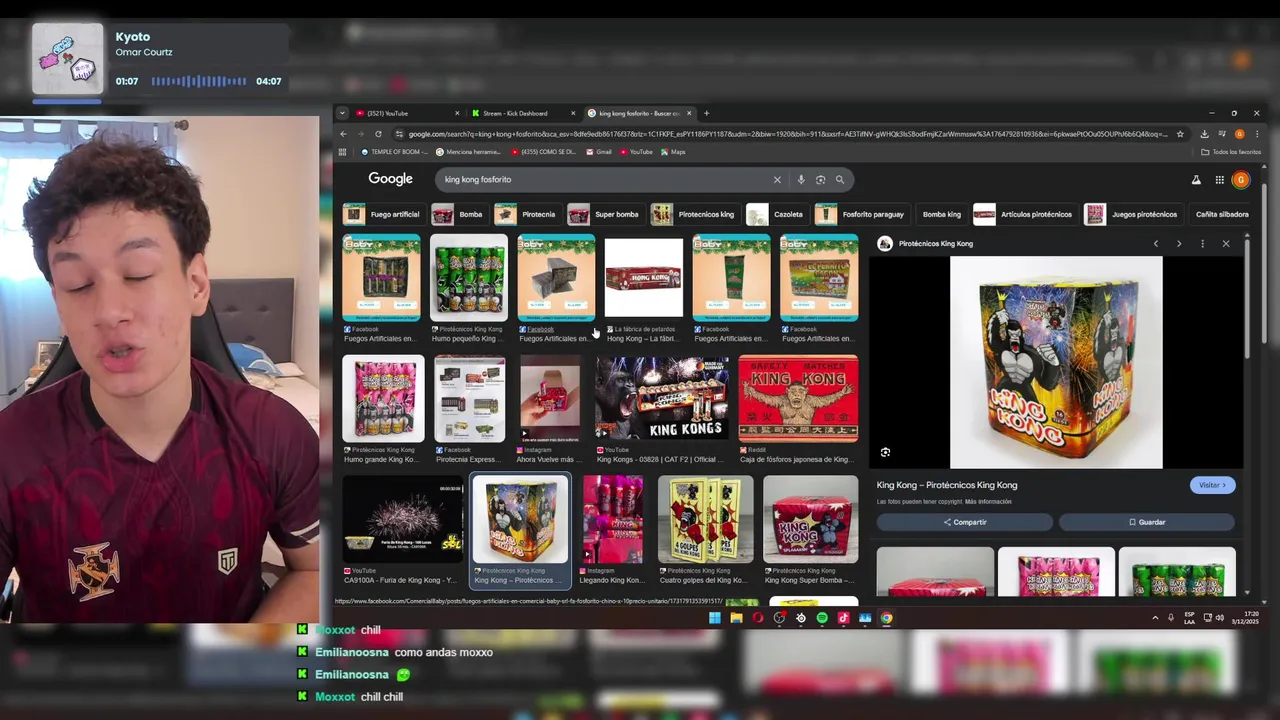
Task: Click the Compartir button
Action: 964,522
